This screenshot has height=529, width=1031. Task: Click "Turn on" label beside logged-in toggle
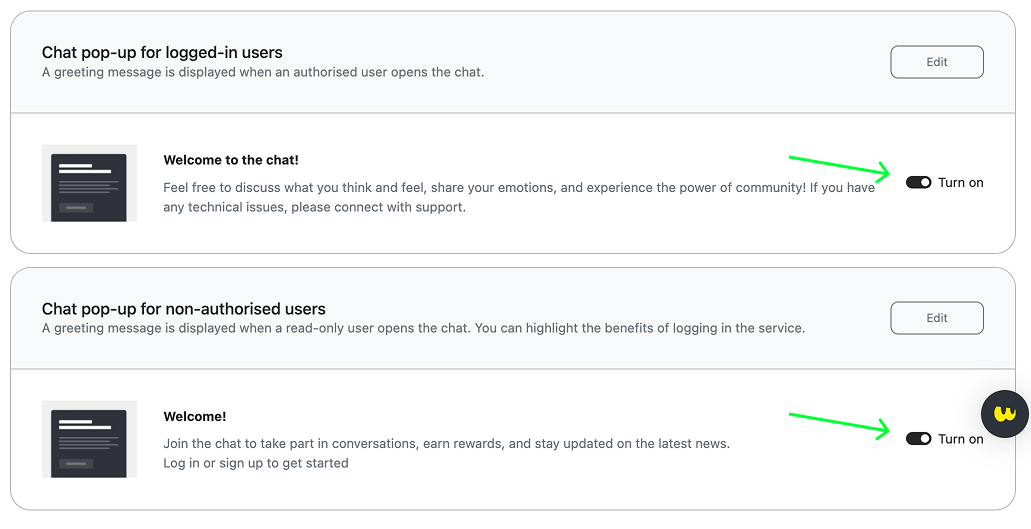[961, 183]
